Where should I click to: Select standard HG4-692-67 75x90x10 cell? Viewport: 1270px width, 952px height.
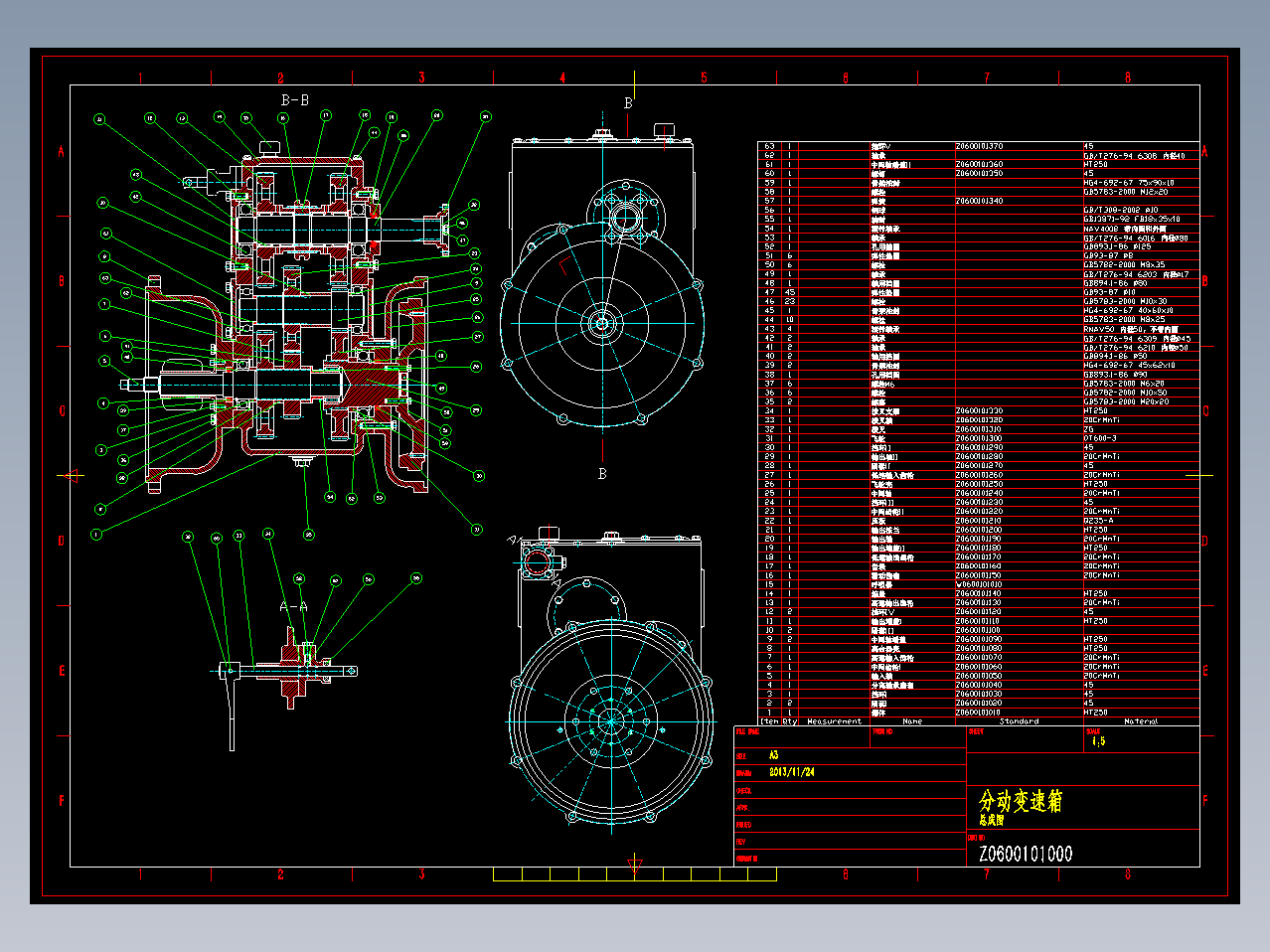click(1129, 183)
